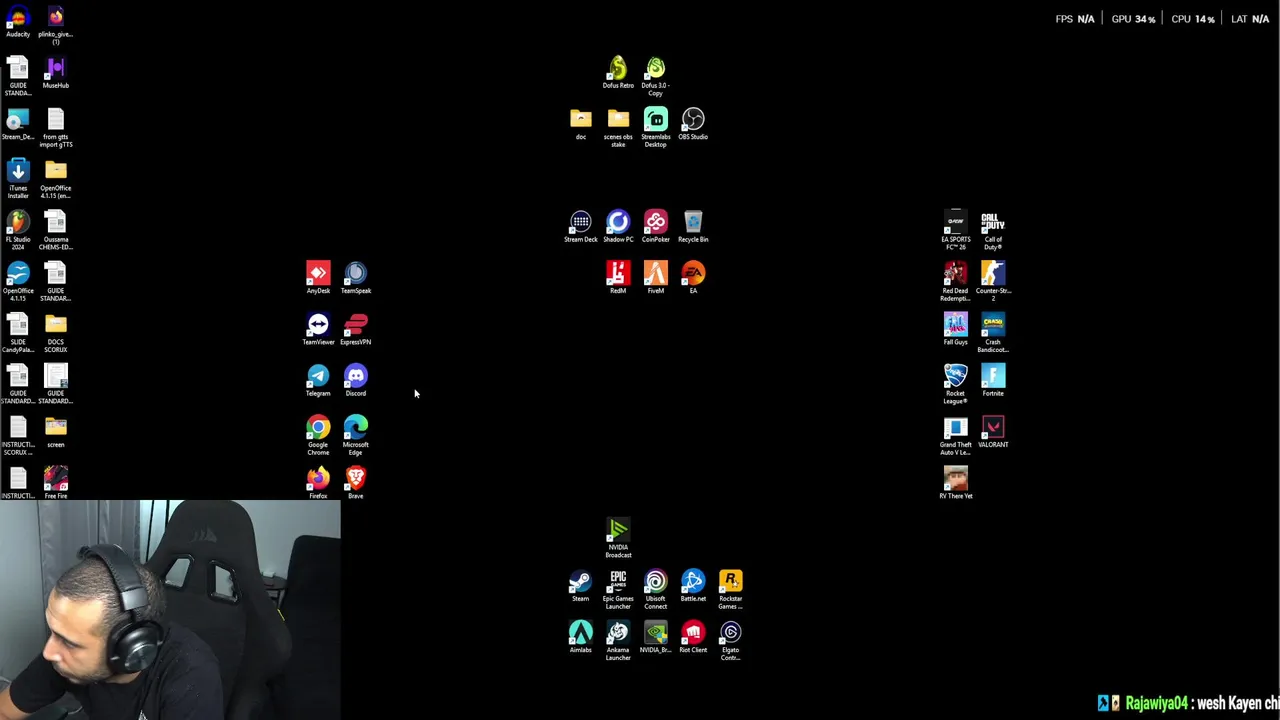This screenshot has height=720, width=1280.
Task: Open Dofus Retro shortcut
Action: point(618,73)
